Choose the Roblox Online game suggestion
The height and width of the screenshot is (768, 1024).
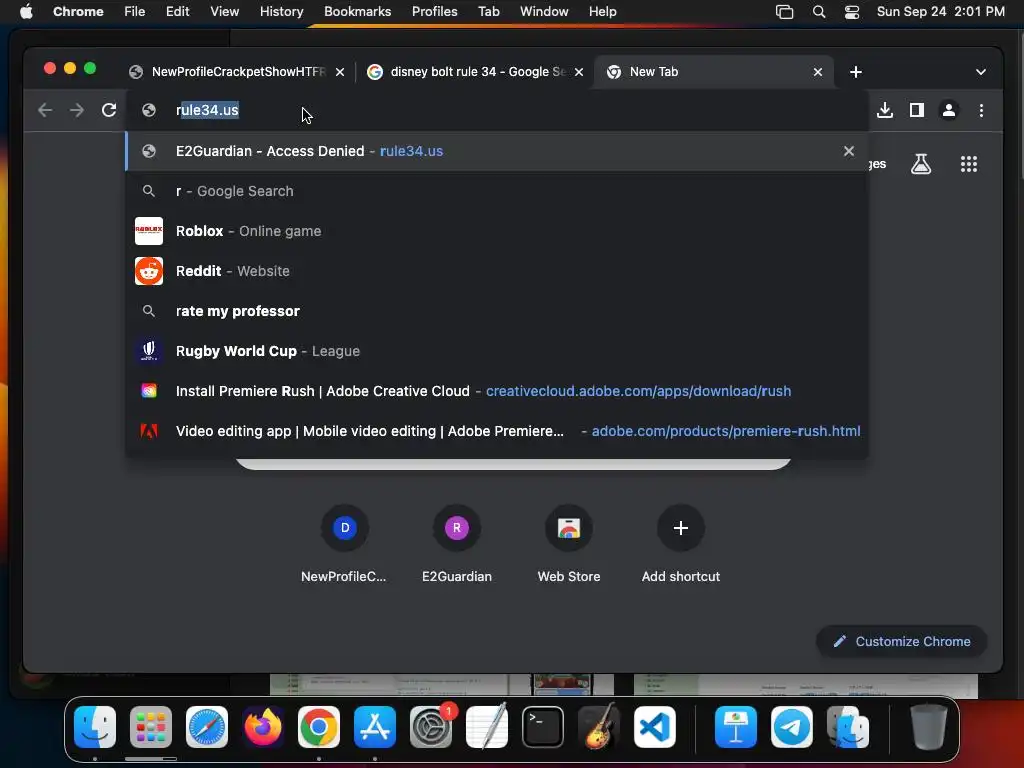[496, 231]
